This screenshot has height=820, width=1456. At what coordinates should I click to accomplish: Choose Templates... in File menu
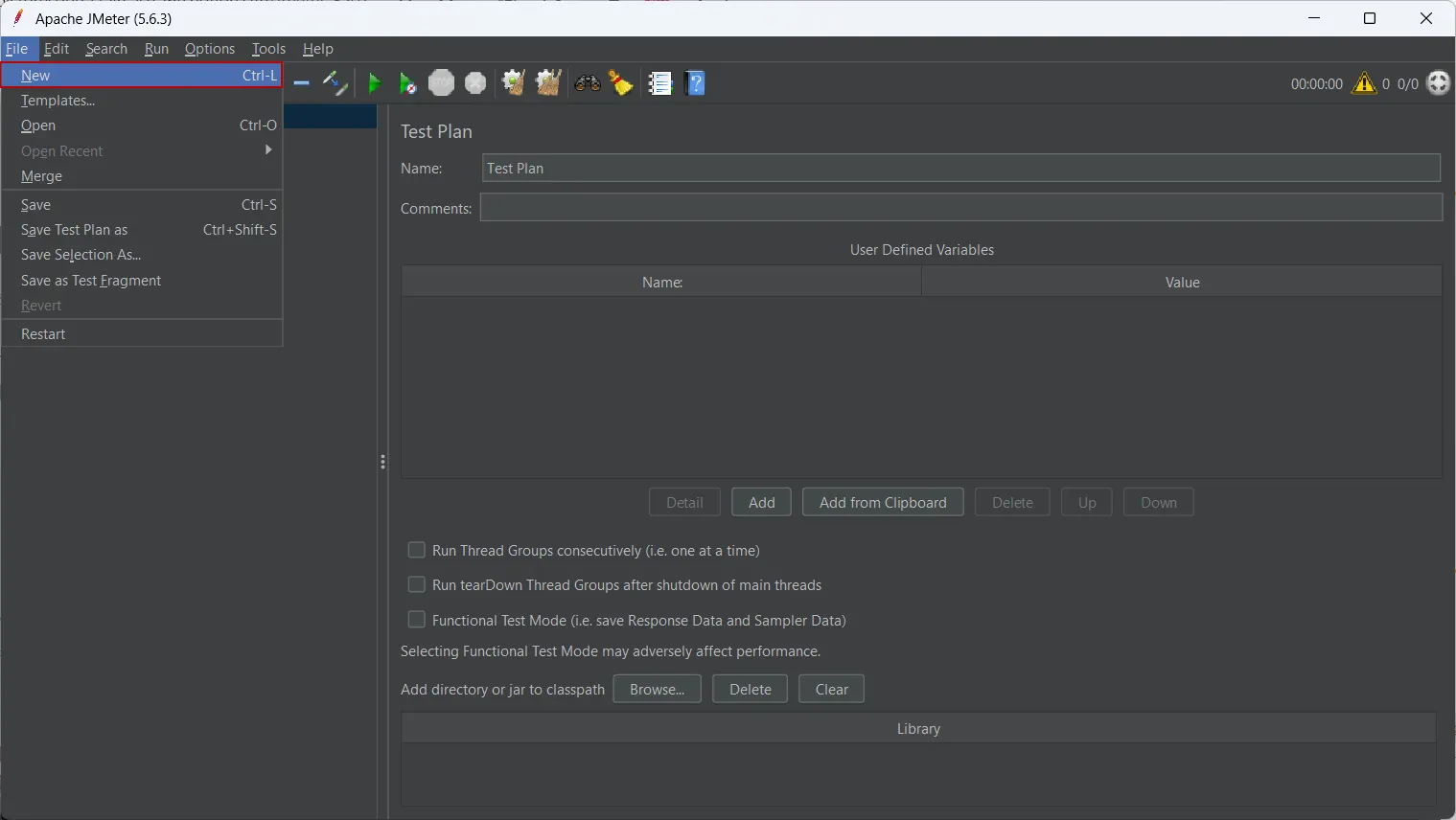pyautogui.click(x=142, y=101)
